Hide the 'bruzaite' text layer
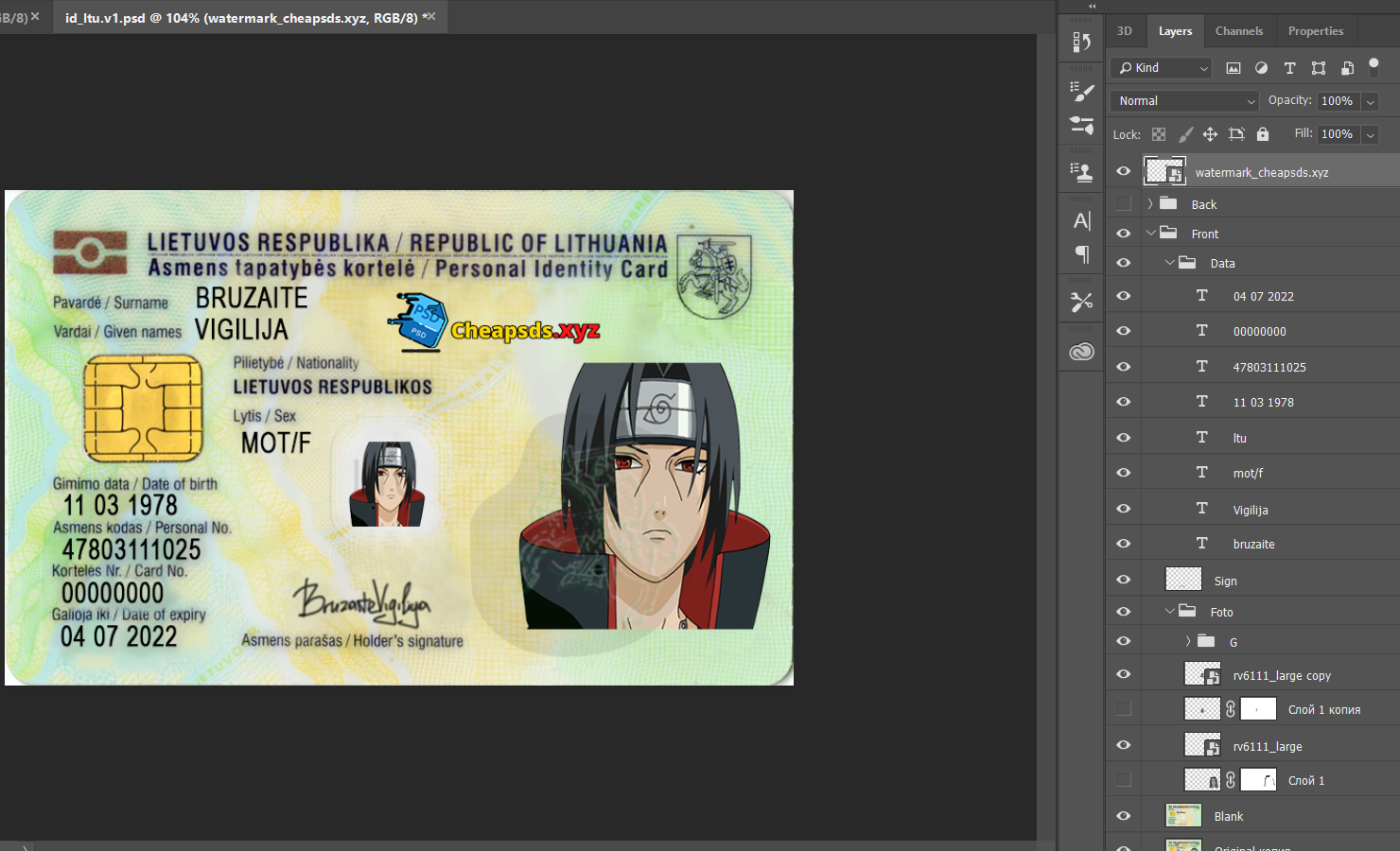1400x851 pixels. (1124, 544)
